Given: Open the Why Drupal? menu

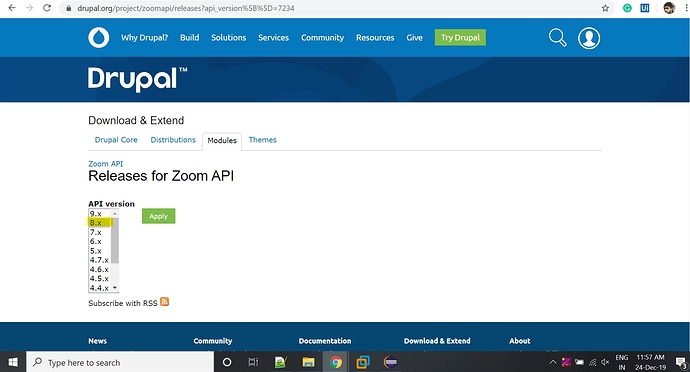Looking at the screenshot, I should point(144,37).
